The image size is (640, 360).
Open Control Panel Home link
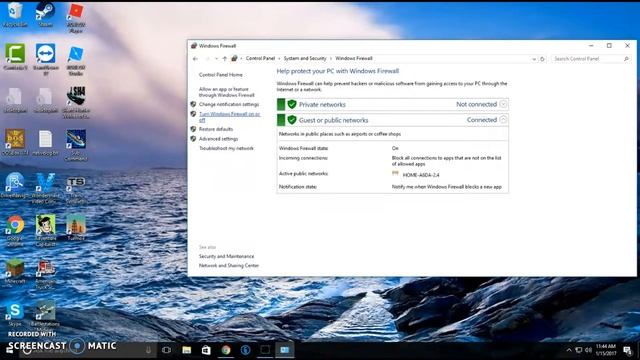(220, 75)
